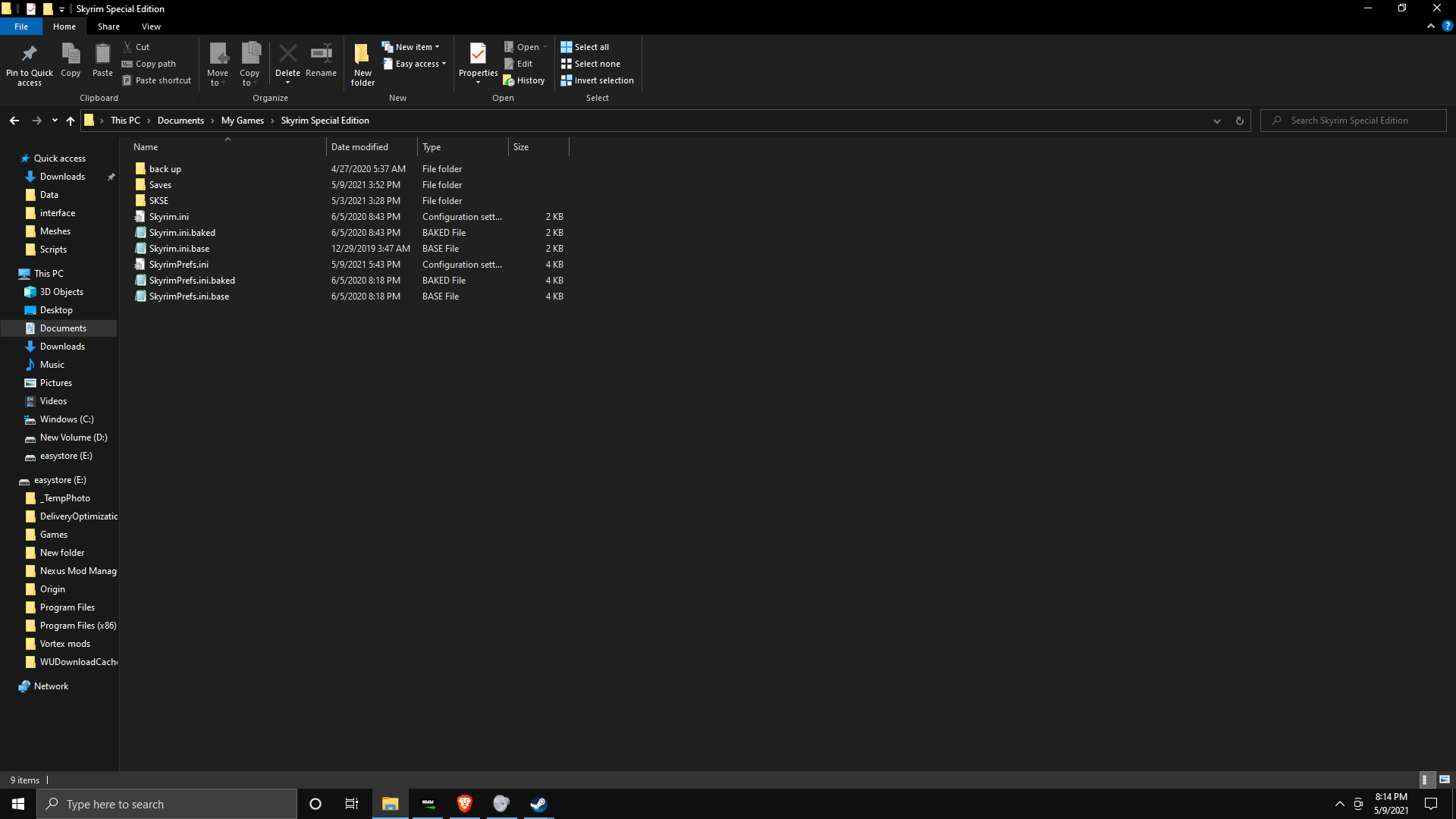Screen dimensions: 1456x819
Task: Open the Windows Start menu
Action: click(18, 804)
